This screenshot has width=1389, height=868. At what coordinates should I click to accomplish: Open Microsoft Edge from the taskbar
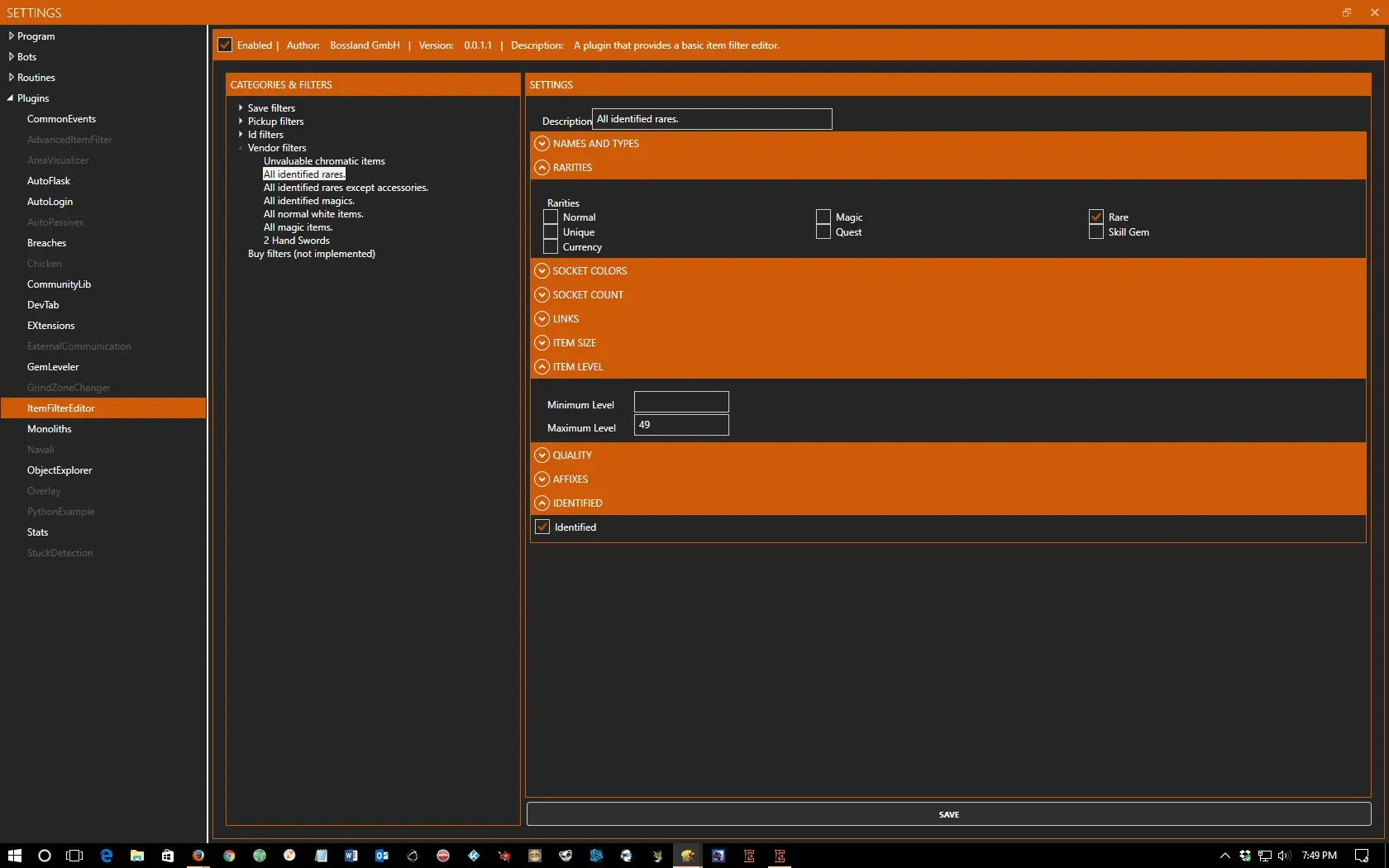(x=106, y=856)
